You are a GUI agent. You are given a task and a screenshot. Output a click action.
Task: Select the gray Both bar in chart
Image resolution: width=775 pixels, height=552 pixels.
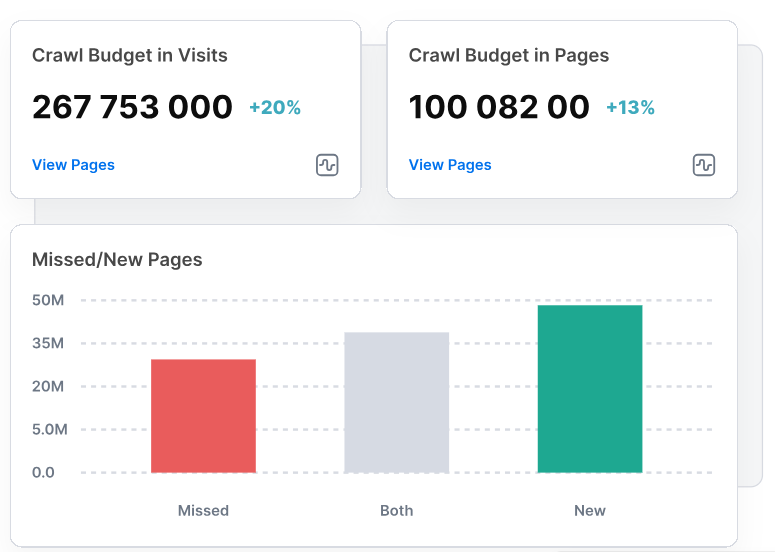click(397, 402)
